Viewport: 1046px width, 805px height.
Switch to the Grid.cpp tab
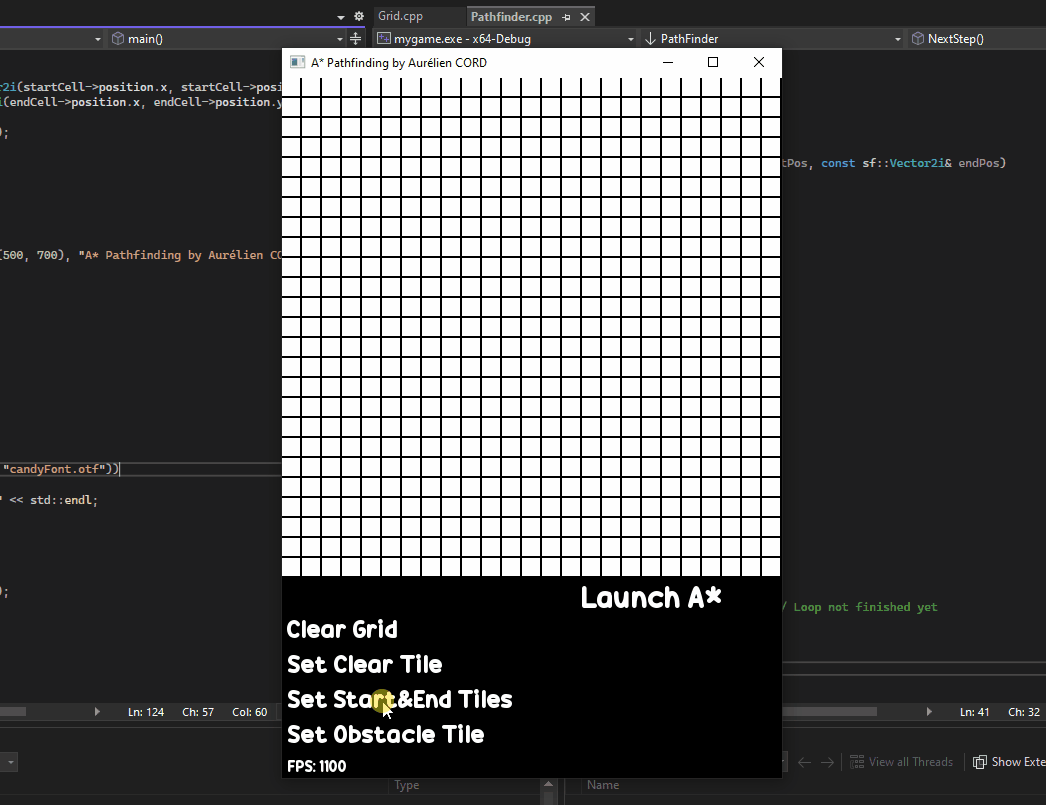click(400, 17)
